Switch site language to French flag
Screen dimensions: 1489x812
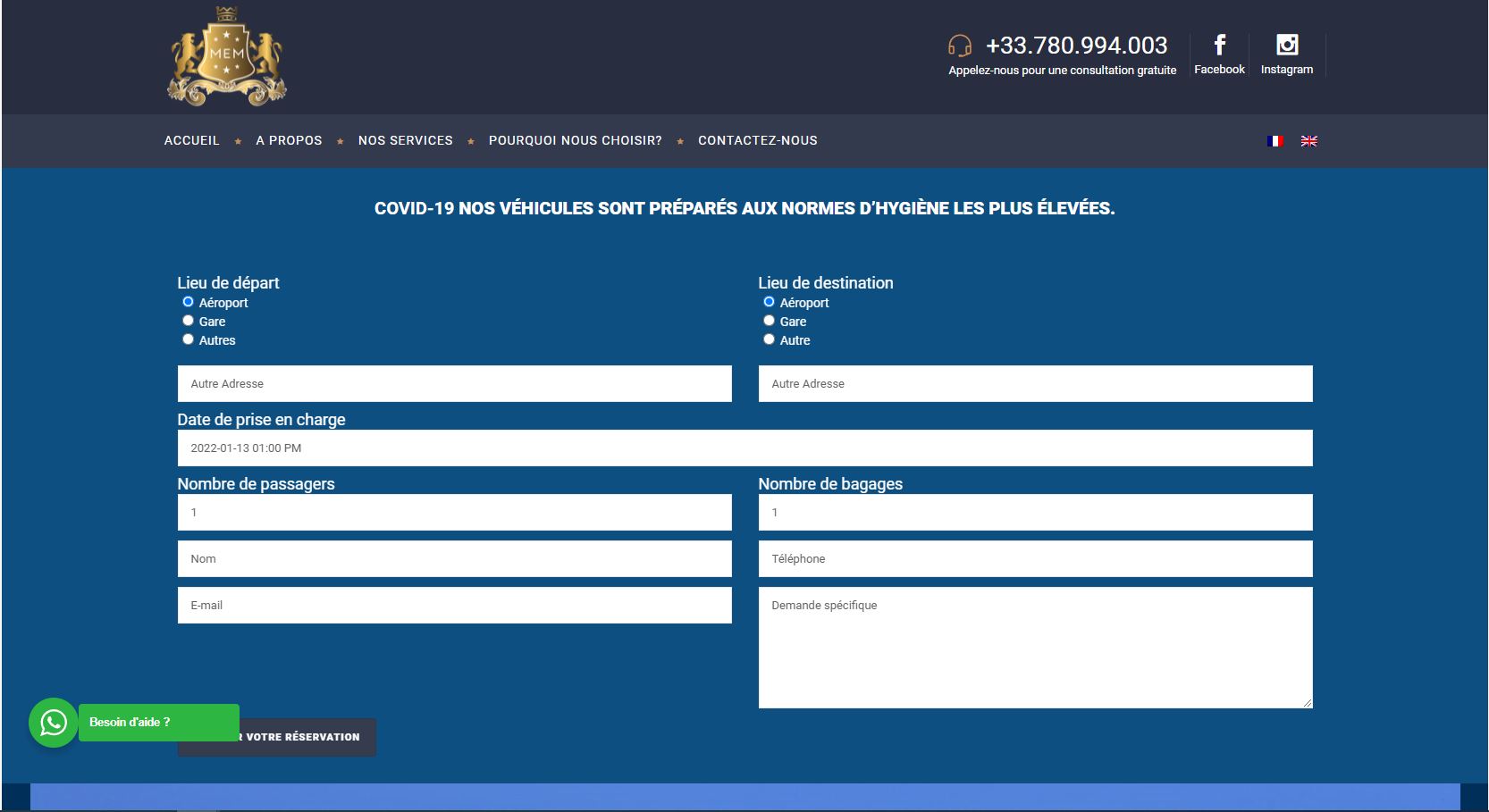(1275, 141)
